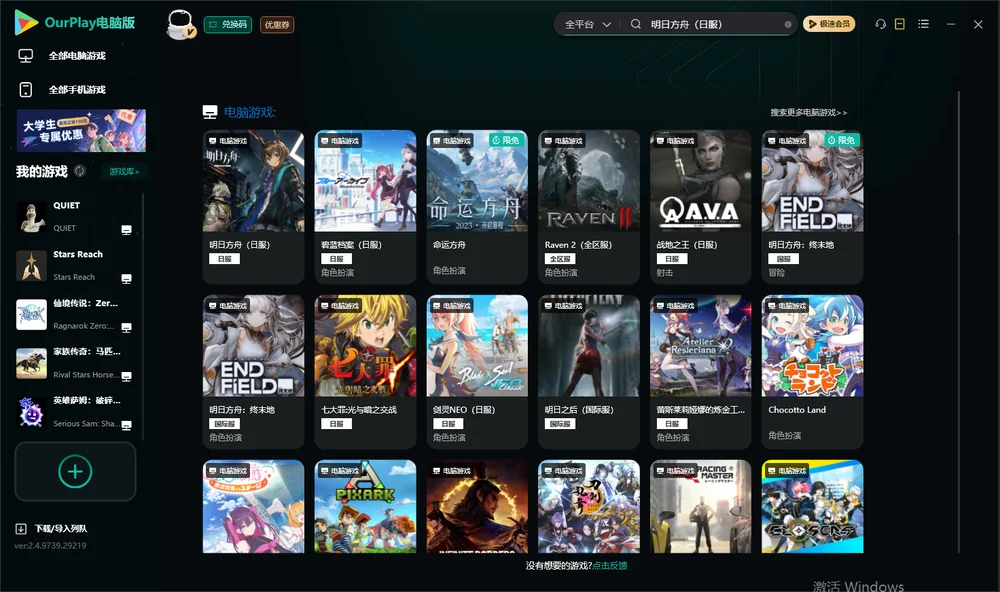Clear the search box text

788,25
